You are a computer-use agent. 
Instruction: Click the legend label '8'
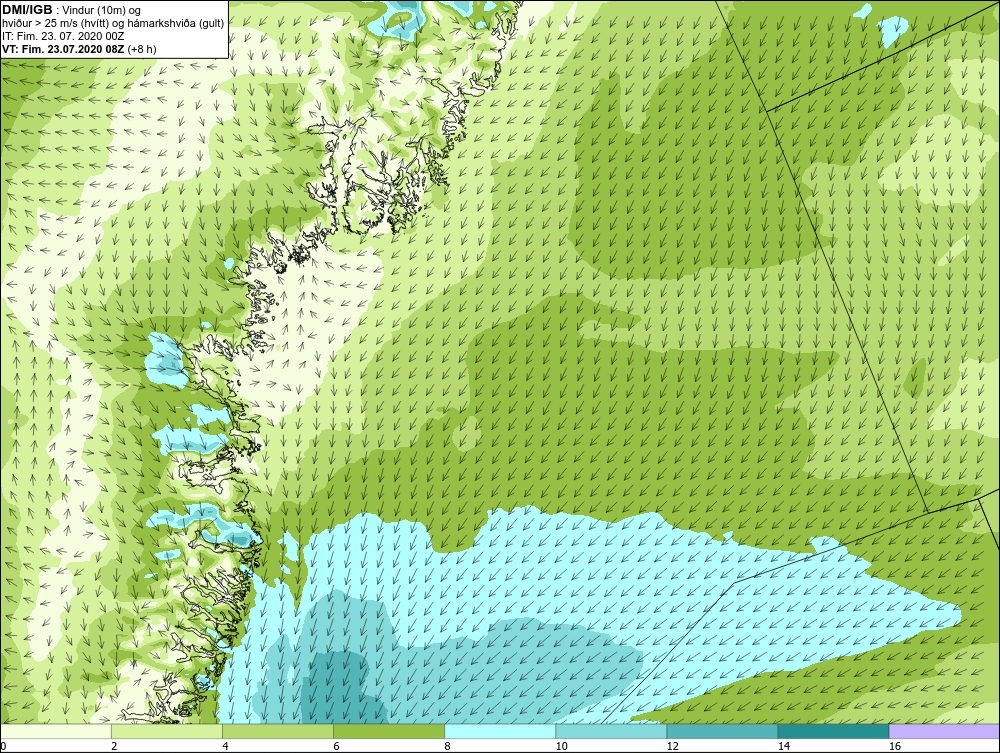coord(447,746)
